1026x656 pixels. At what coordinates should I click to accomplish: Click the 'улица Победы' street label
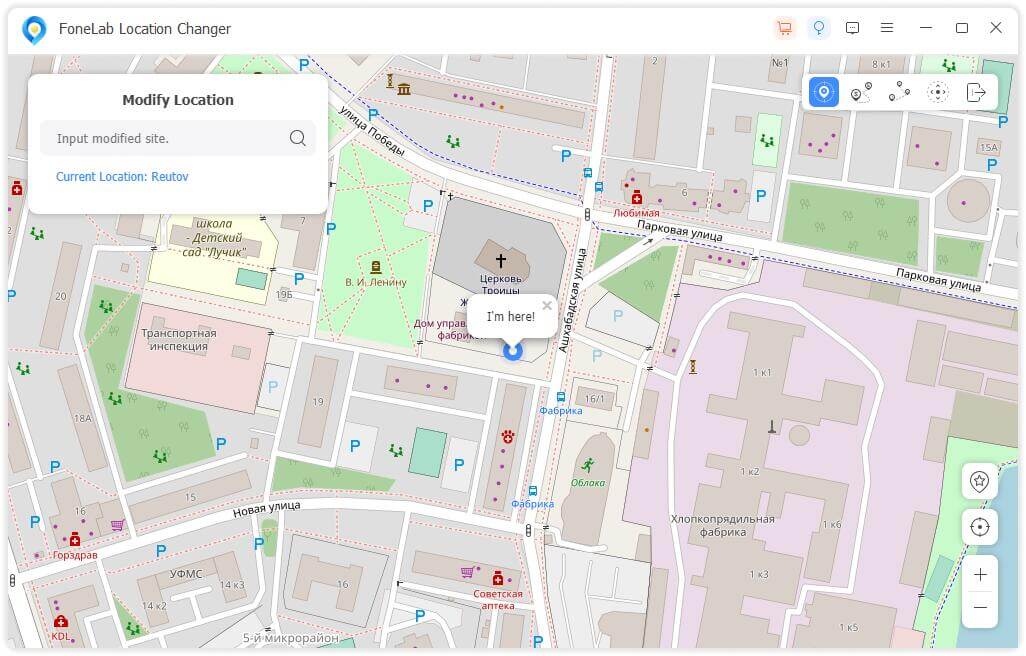point(372,130)
